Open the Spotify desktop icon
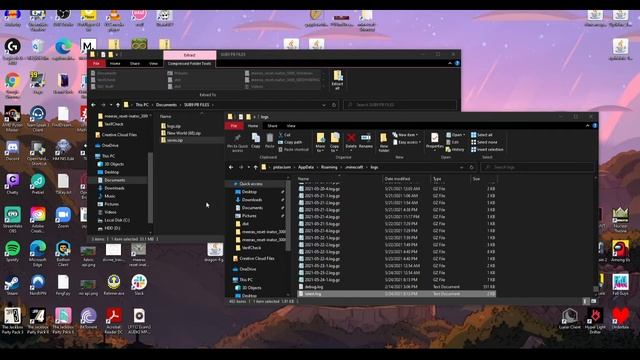The width and height of the screenshot is (640, 360). (x=13, y=251)
